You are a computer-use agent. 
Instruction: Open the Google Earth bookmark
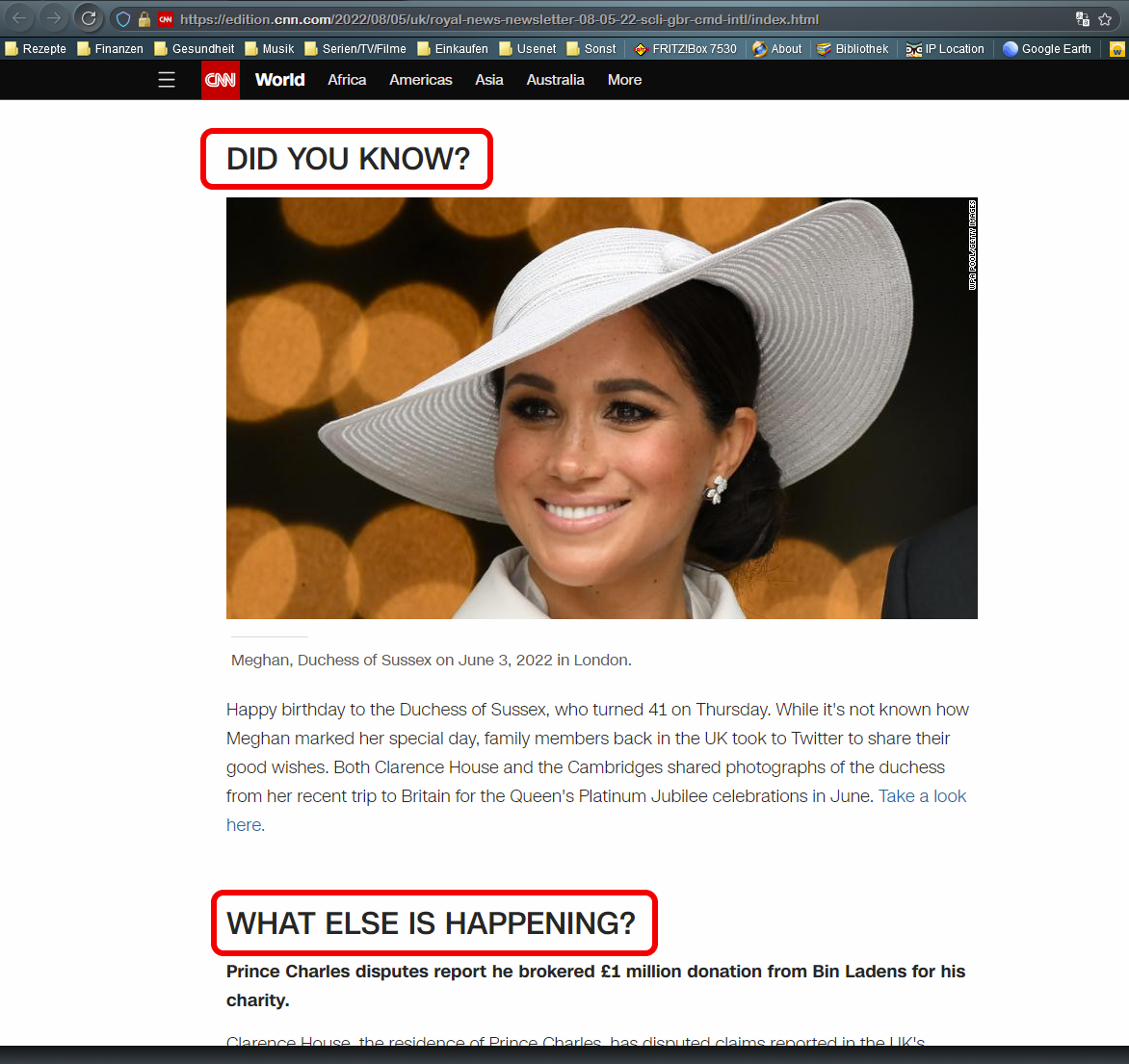(x=1047, y=49)
